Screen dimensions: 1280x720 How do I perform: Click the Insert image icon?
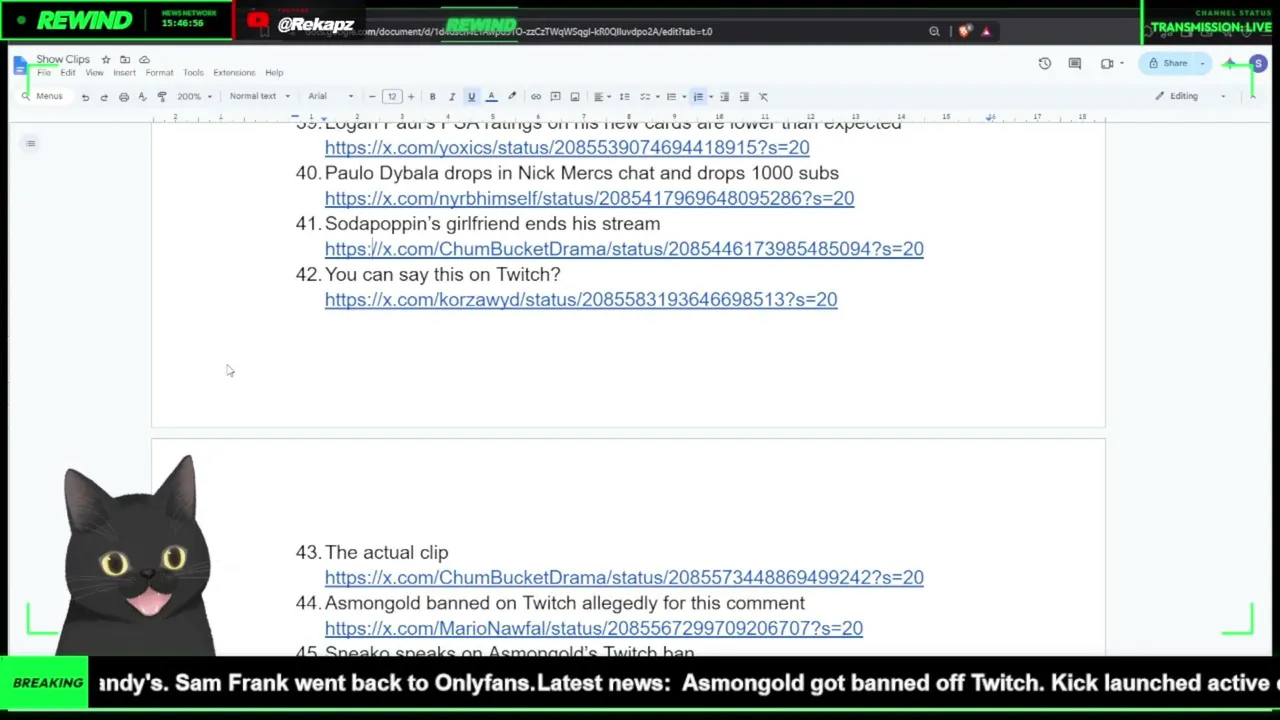click(x=575, y=97)
